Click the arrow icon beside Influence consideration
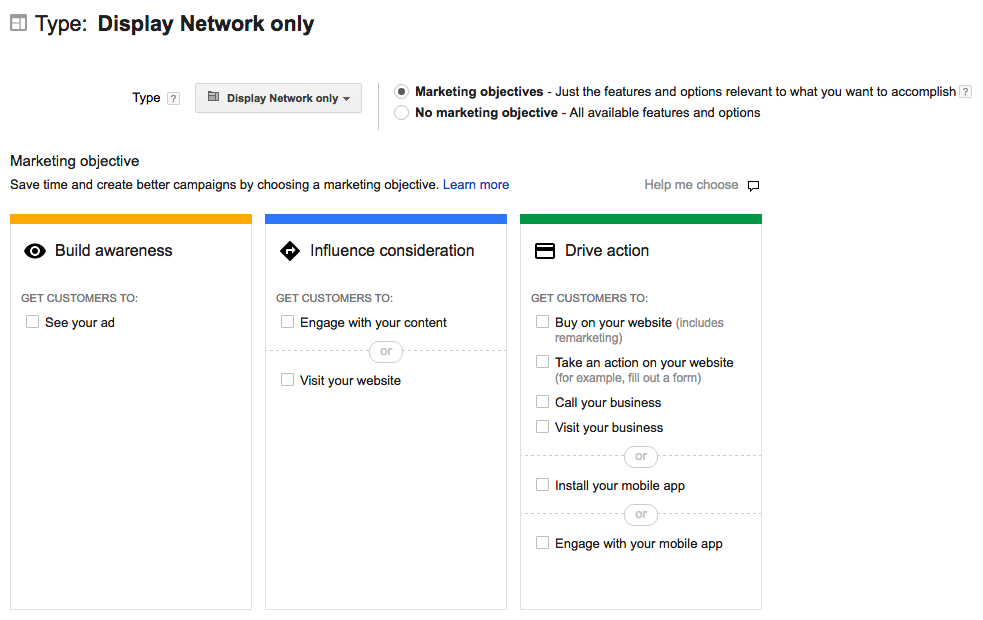983x620 pixels. [289, 250]
